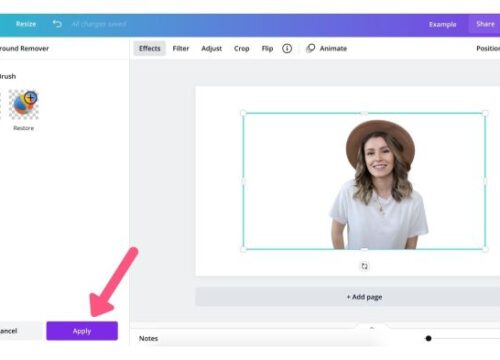Open the Position menu
Viewport: 500px width, 360px height.
[488, 48]
